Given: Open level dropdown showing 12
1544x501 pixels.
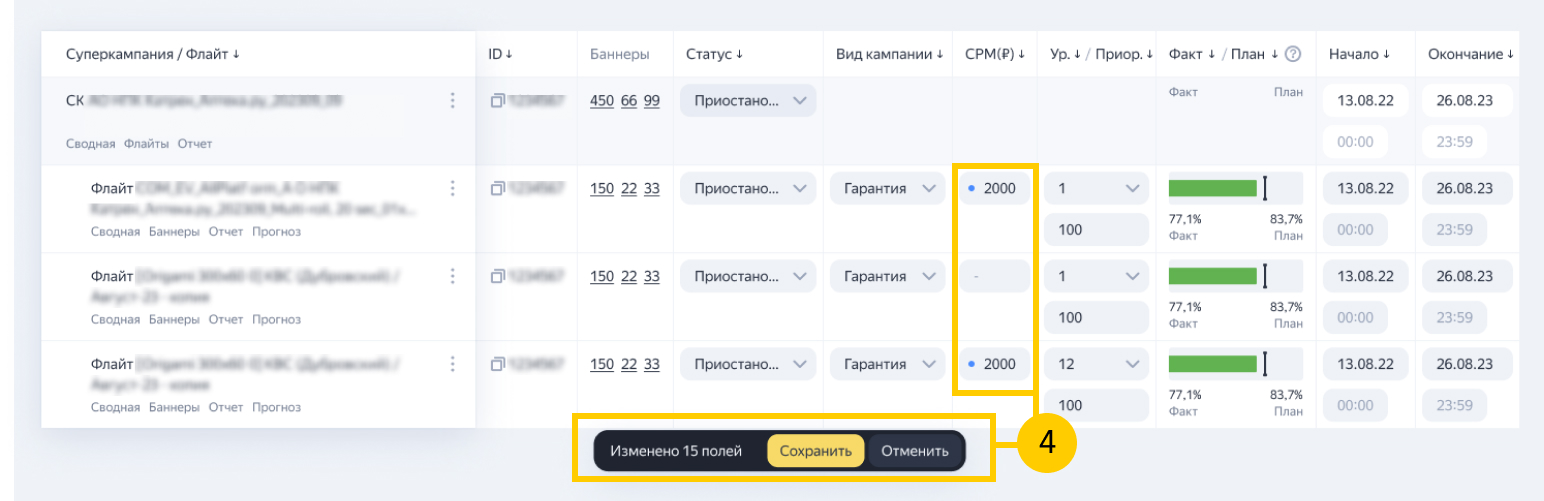Looking at the screenshot, I should (1097, 364).
